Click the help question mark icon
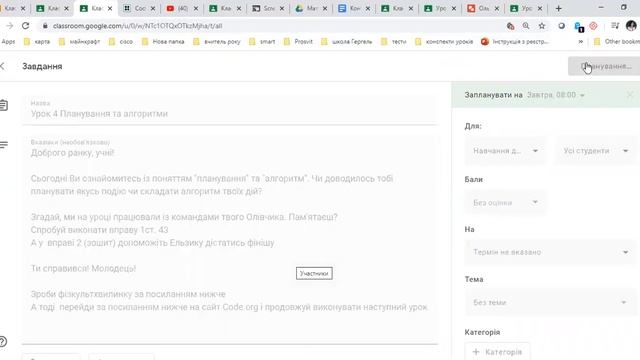Screen dimensions: 640x360 click(x=3, y=341)
